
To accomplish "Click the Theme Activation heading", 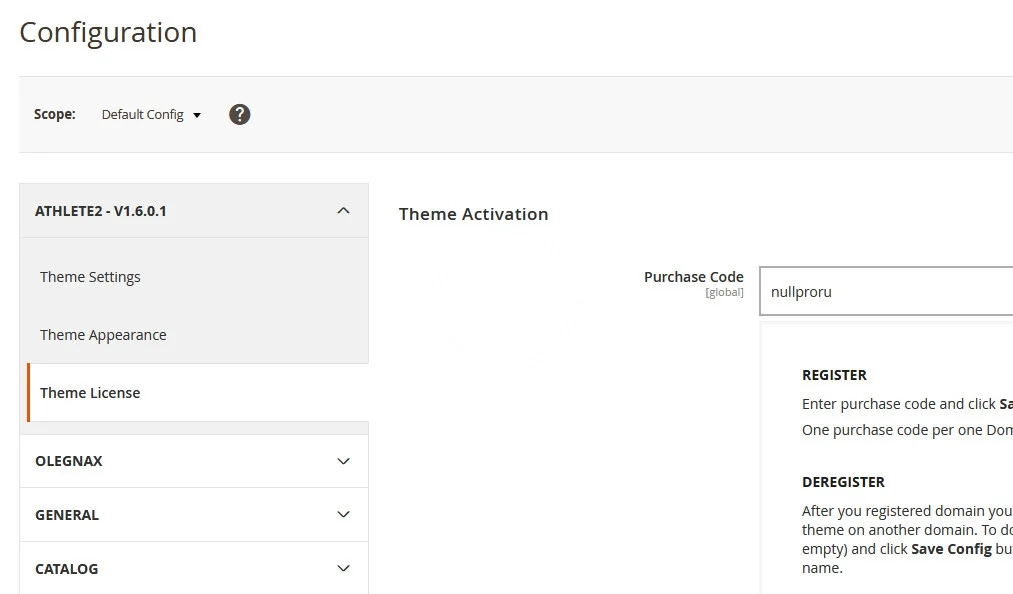I will coord(473,214).
